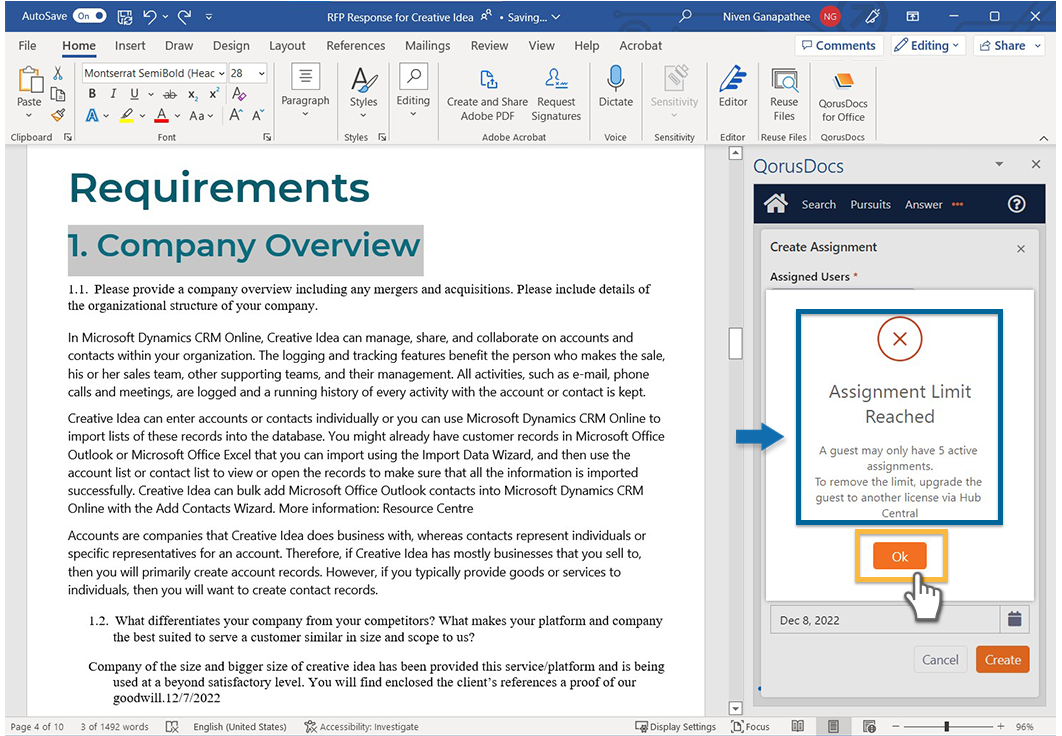Viewport: 1062px width, 736px height.
Task: Open the Acrobat ribbon tab
Action: pyautogui.click(x=640, y=45)
